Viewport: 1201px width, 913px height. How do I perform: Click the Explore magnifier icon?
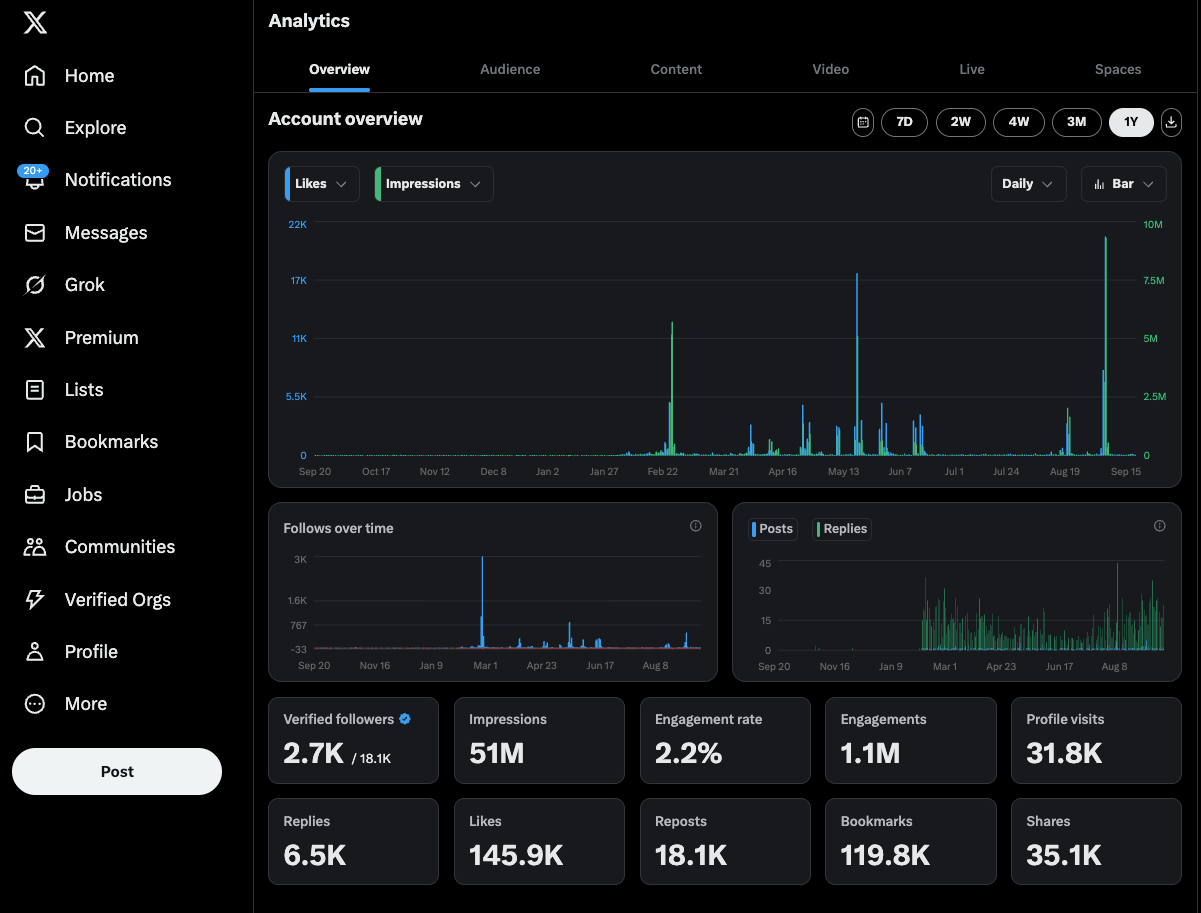coord(35,128)
